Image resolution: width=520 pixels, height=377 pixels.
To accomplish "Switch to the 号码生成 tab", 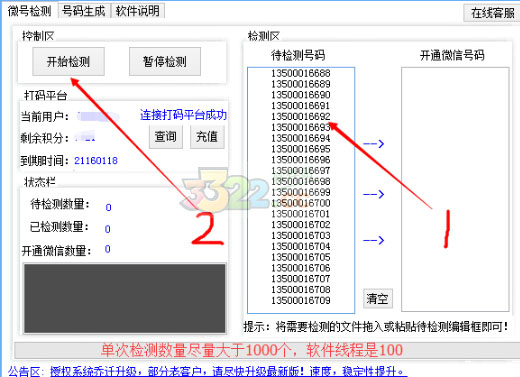I will point(83,11).
